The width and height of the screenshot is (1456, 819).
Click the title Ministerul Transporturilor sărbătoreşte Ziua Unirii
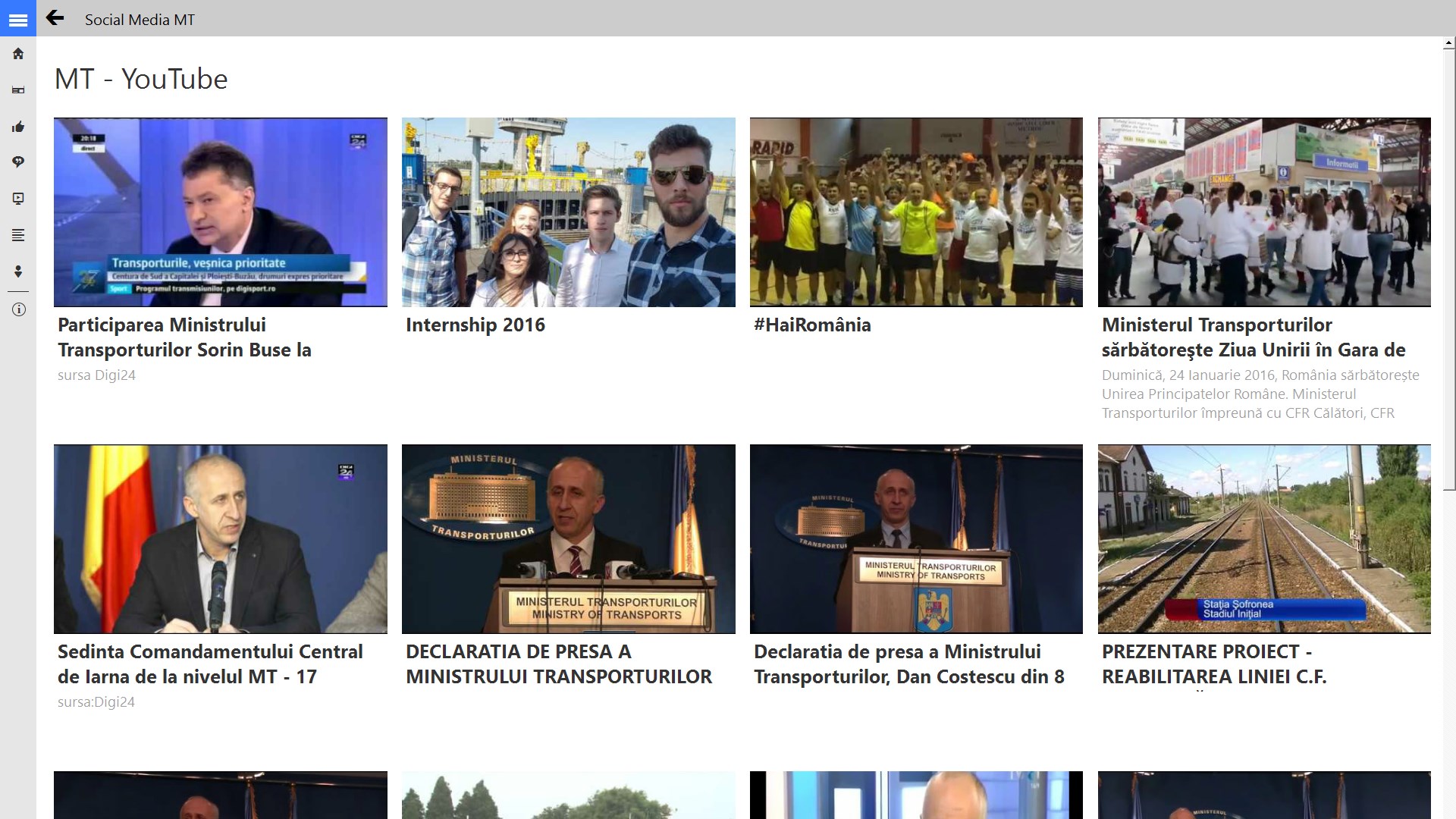pyautogui.click(x=1253, y=337)
